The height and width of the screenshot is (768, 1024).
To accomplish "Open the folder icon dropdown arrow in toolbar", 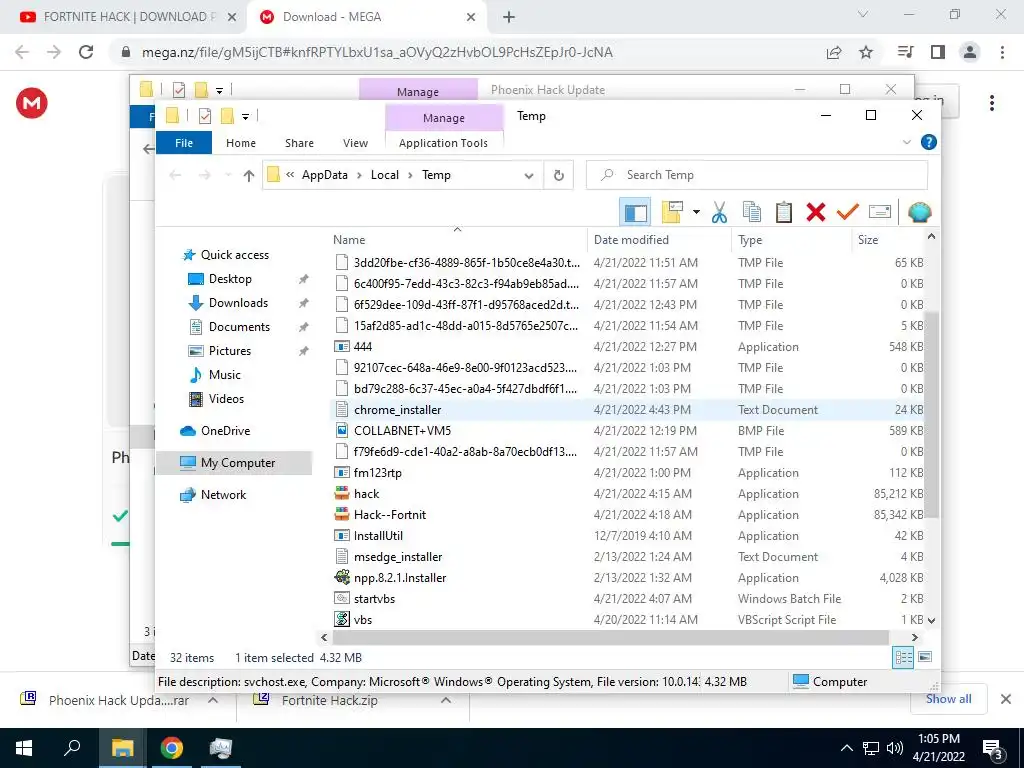I will click(x=696, y=212).
